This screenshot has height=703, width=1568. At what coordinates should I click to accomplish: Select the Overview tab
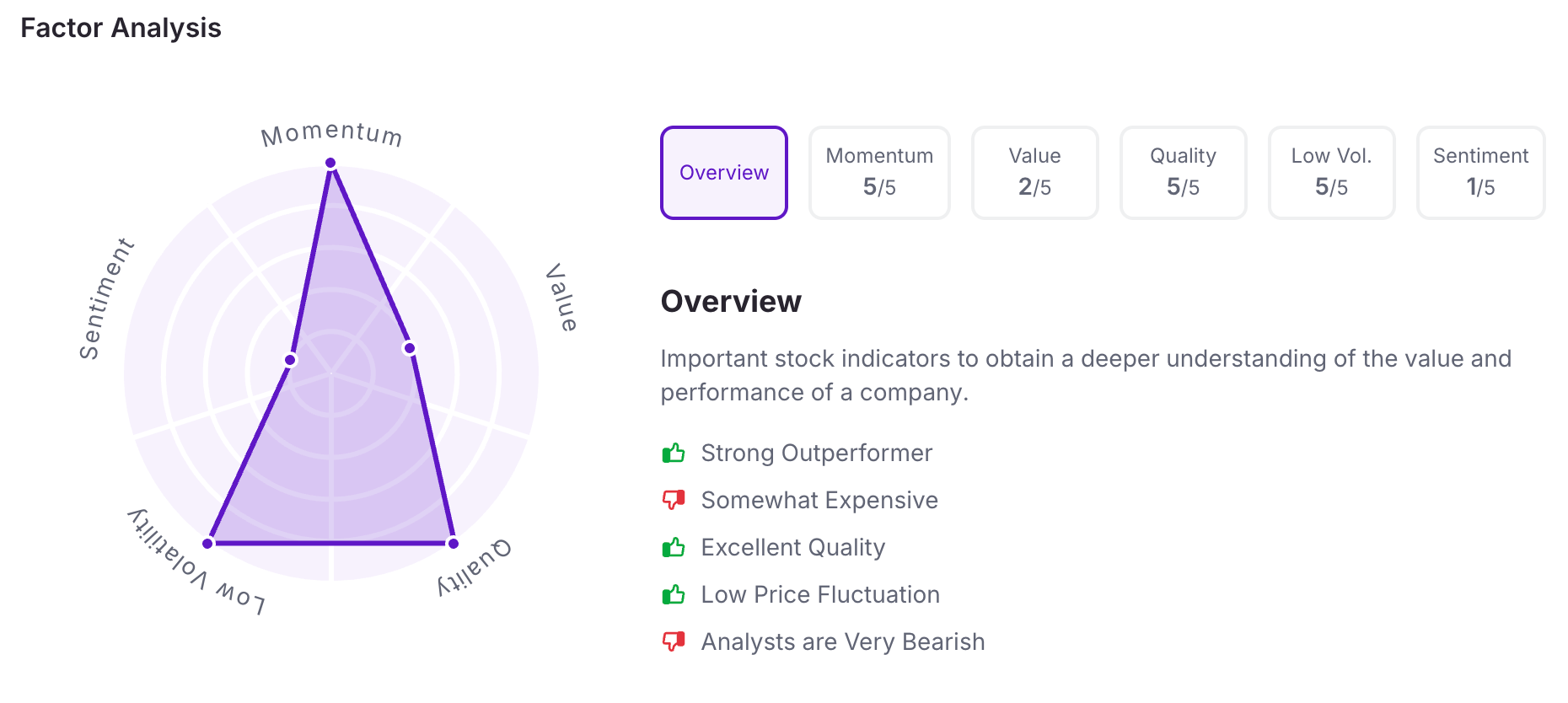pyautogui.click(x=724, y=173)
